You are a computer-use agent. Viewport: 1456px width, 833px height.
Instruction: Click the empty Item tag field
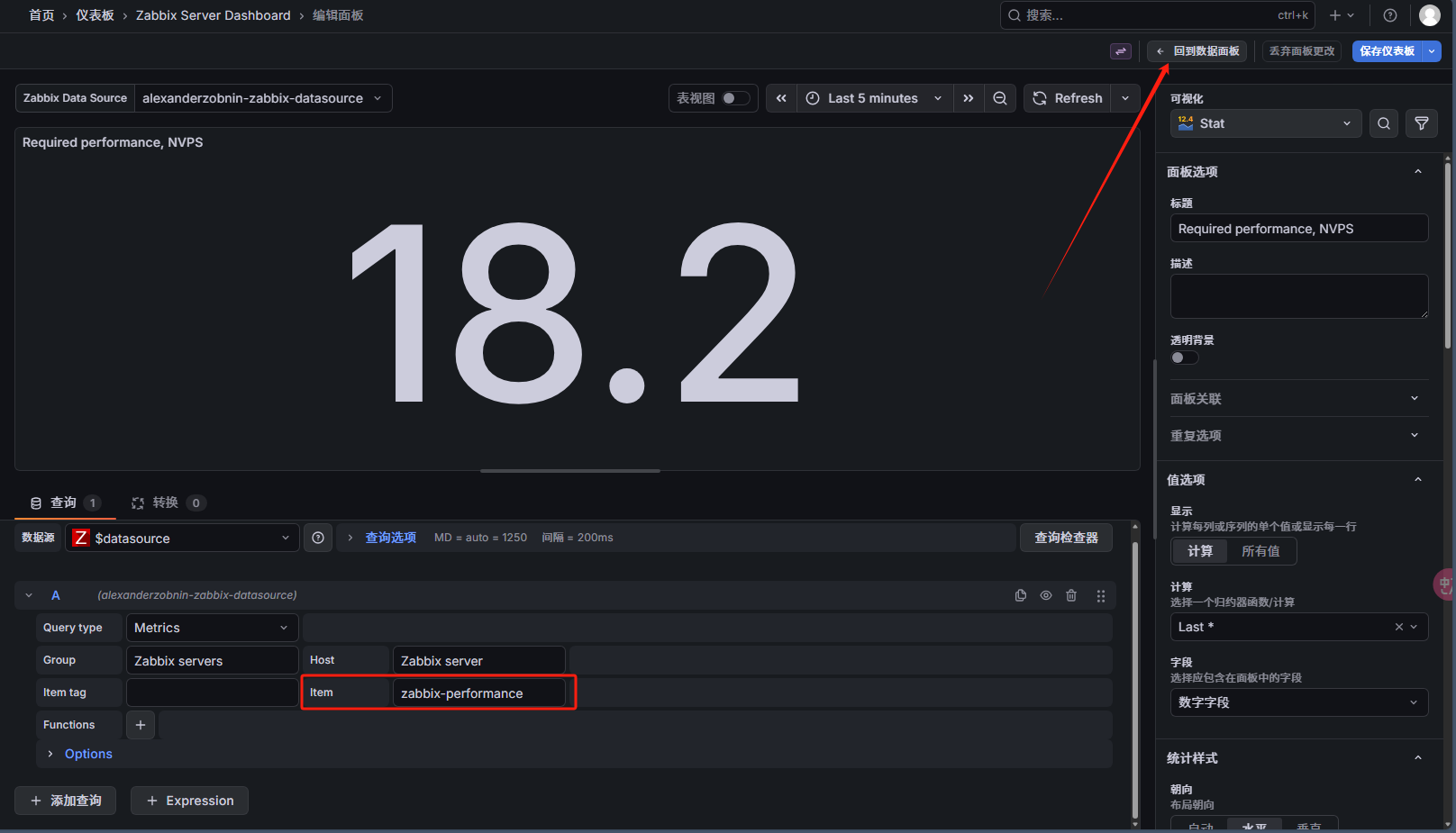[212, 693]
